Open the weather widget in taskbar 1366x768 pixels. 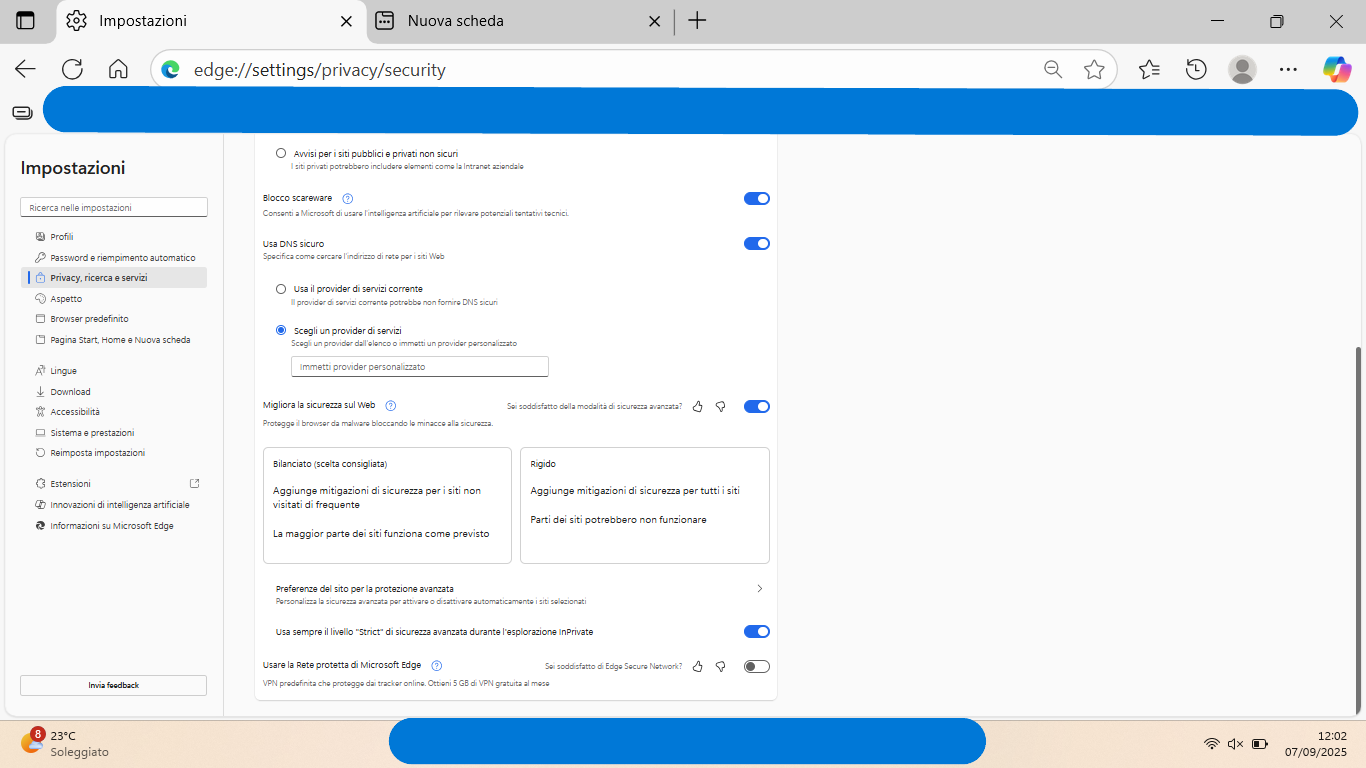[x=65, y=743]
